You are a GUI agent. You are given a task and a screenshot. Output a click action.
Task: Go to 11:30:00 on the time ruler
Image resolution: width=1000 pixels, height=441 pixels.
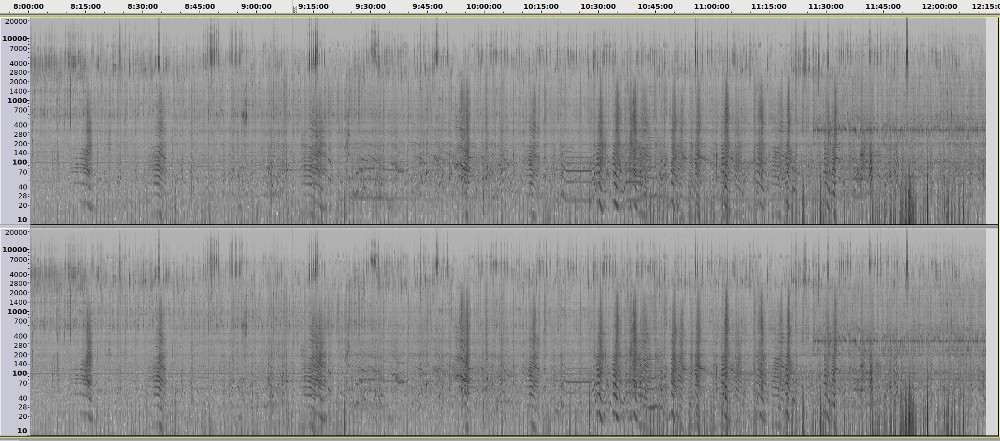(826, 6)
